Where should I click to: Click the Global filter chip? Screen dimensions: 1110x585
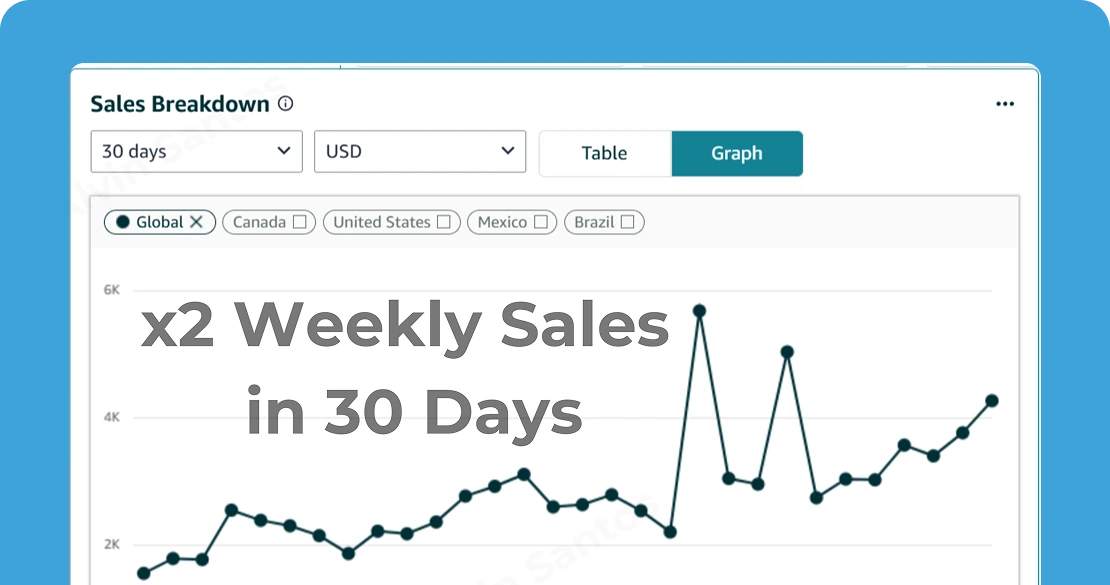(x=158, y=222)
